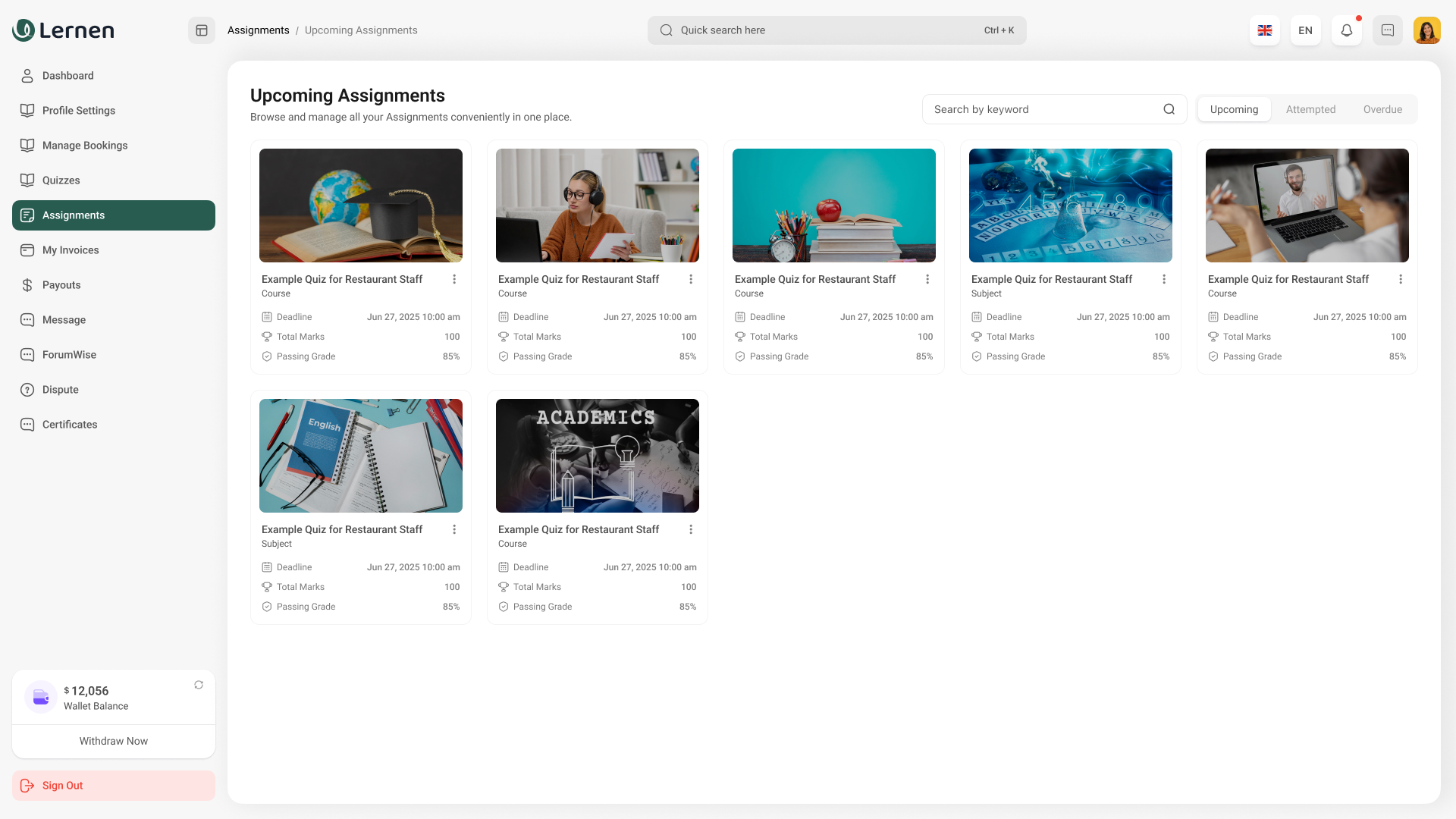Click the Lernen logo

pyautogui.click(x=64, y=30)
